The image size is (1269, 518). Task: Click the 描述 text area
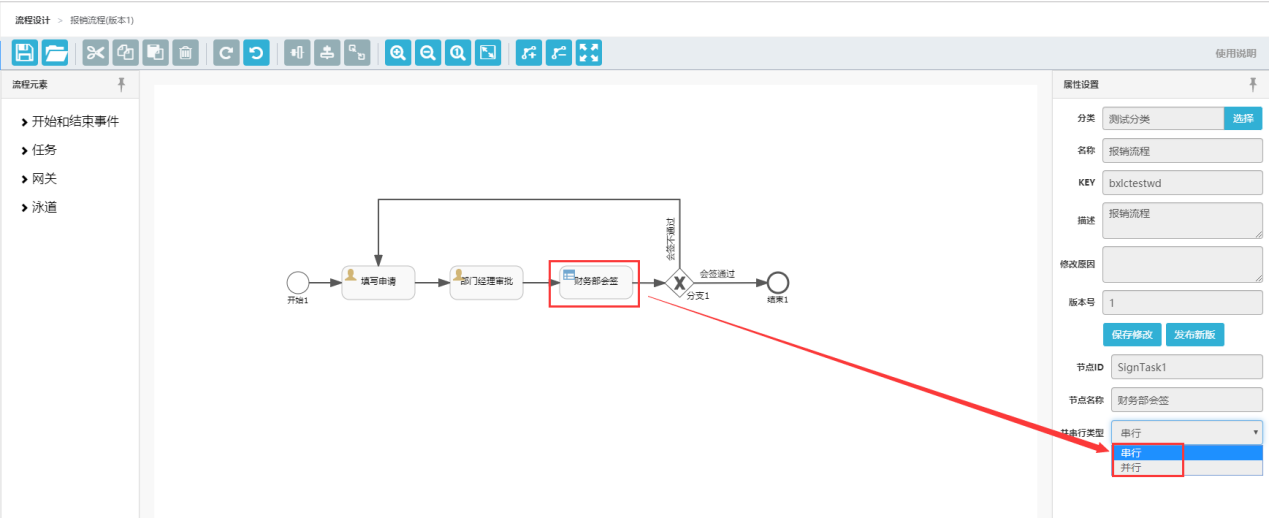[1183, 220]
